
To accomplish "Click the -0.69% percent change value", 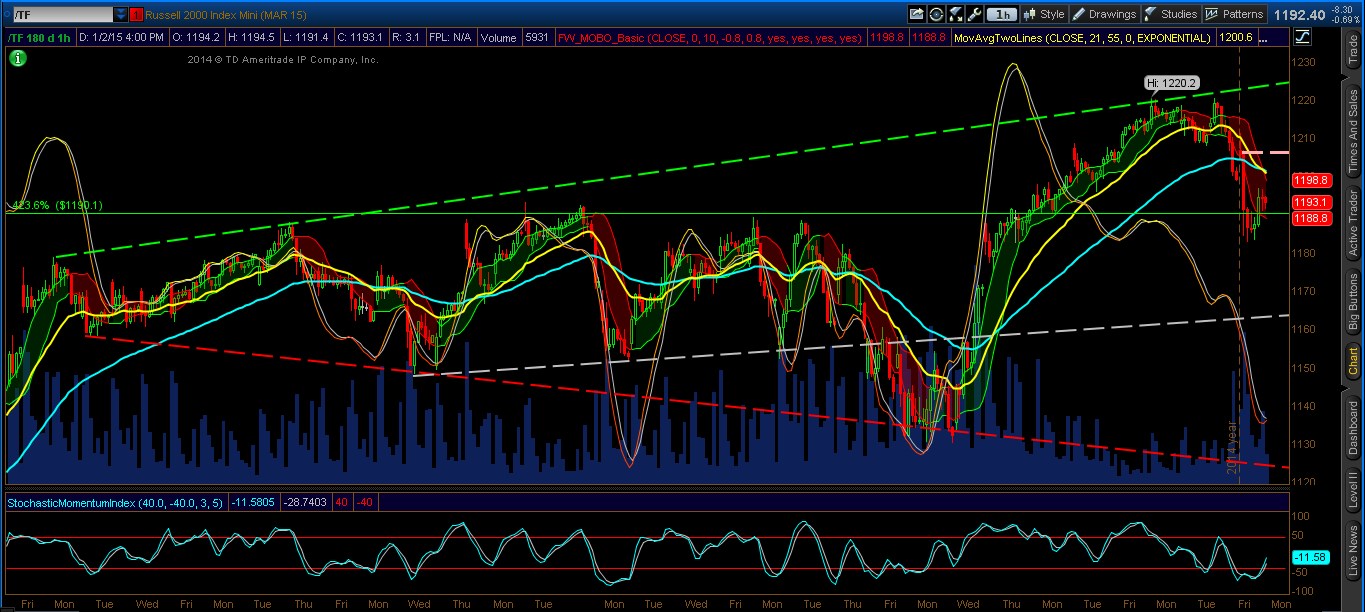I will (1346, 20).
